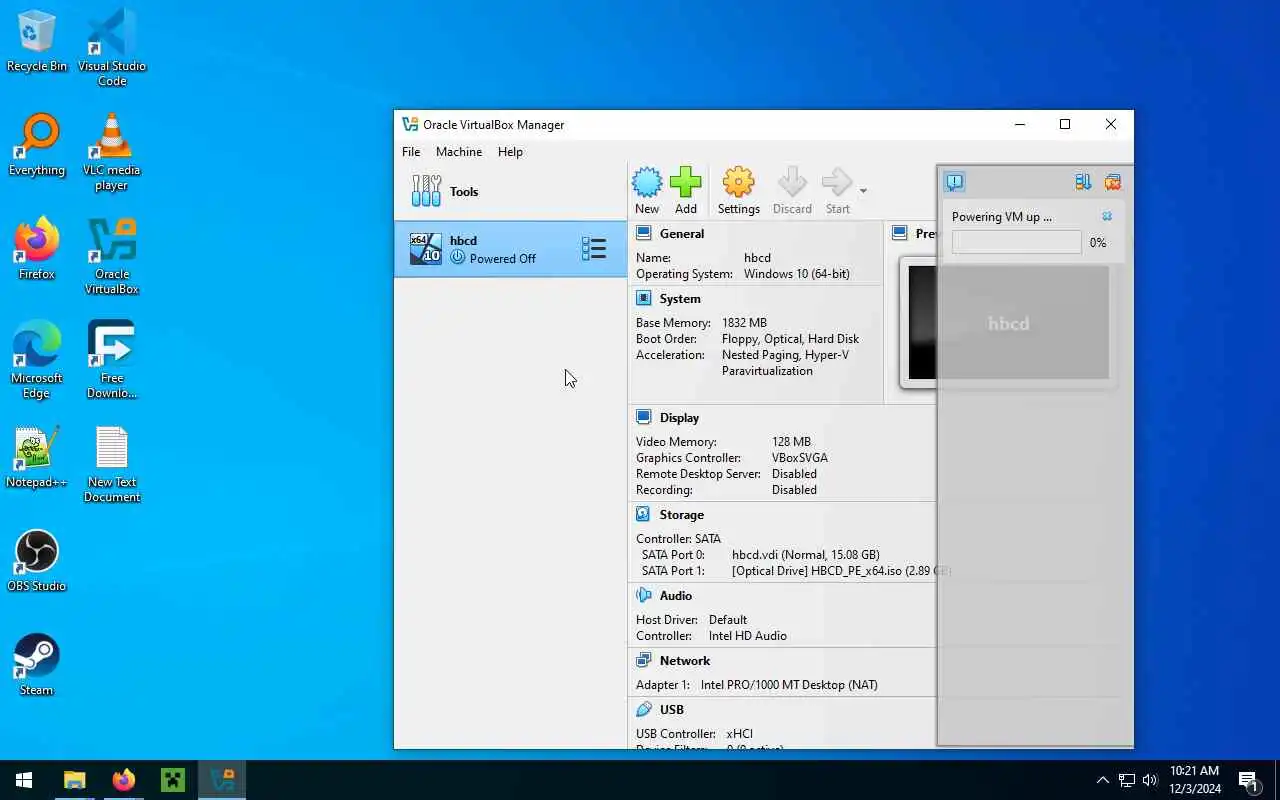Open Recycle Bin desktop icon
The width and height of the screenshot is (1280, 800).
tap(37, 42)
